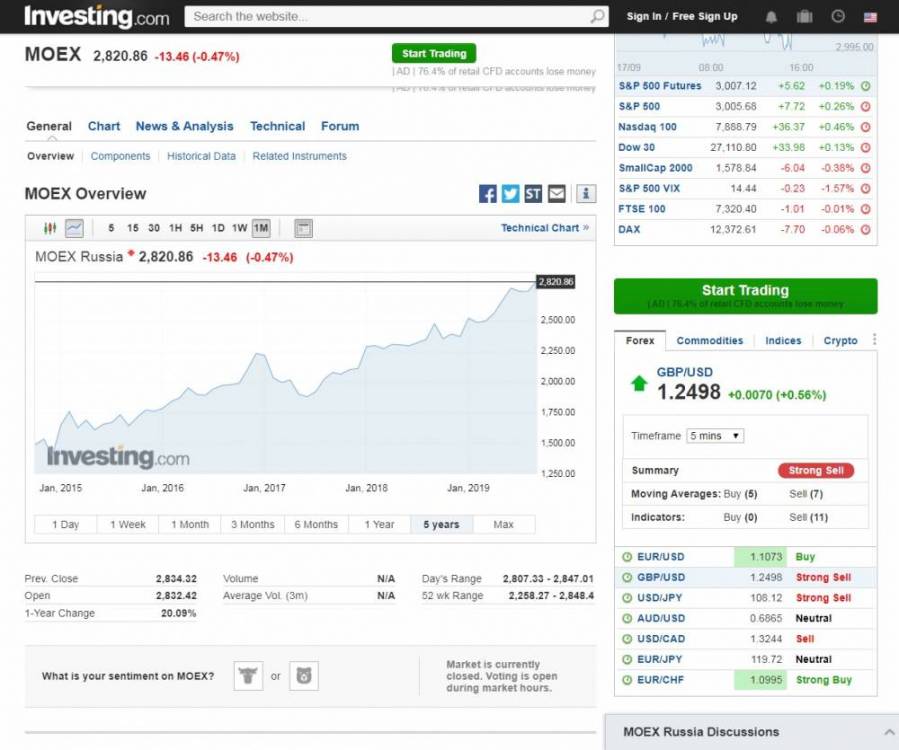The width and height of the screenshot is (899, 750).
Task: Set chart range to 6 Months
Action: pyautogui.click(x=316, y=524)
